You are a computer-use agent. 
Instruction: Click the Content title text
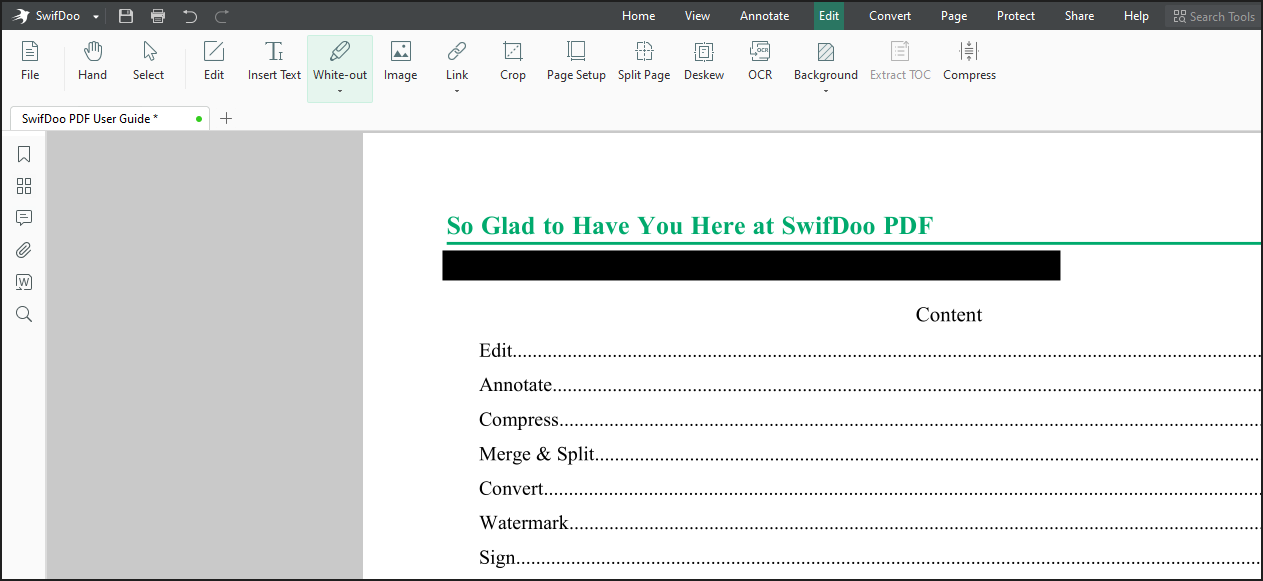pos(949,315)
